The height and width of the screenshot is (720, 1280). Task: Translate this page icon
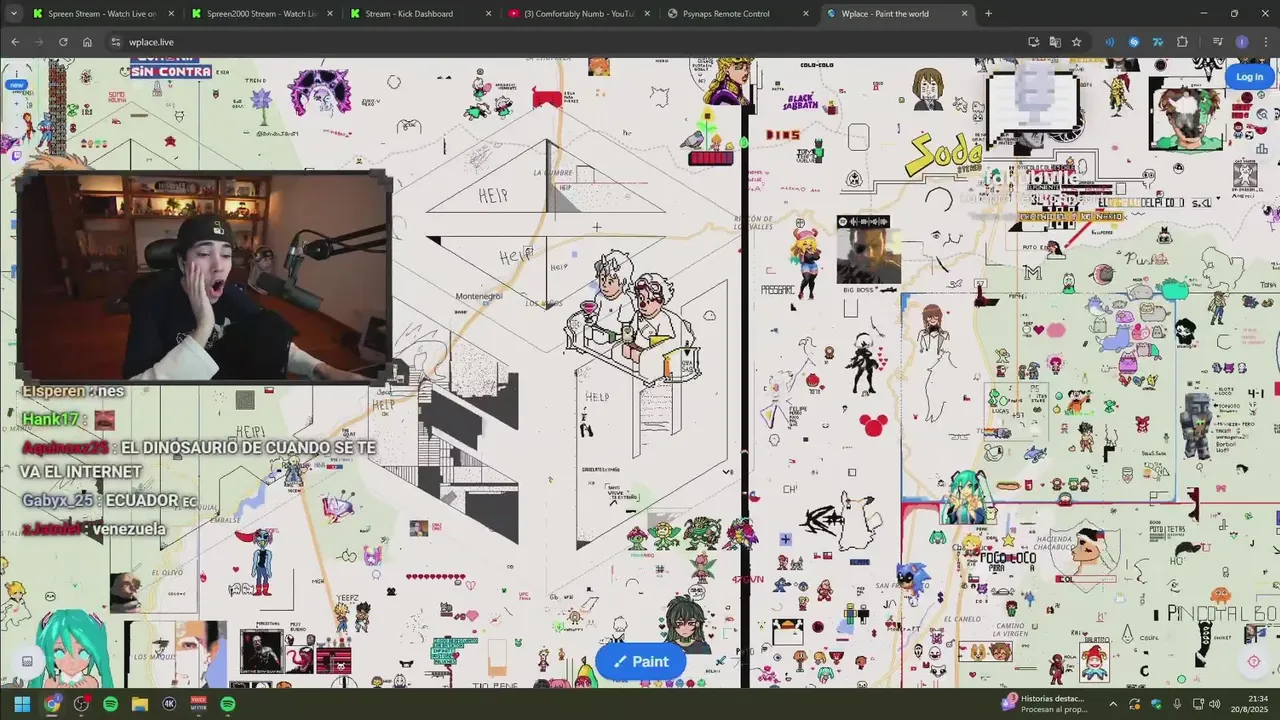1055,42
